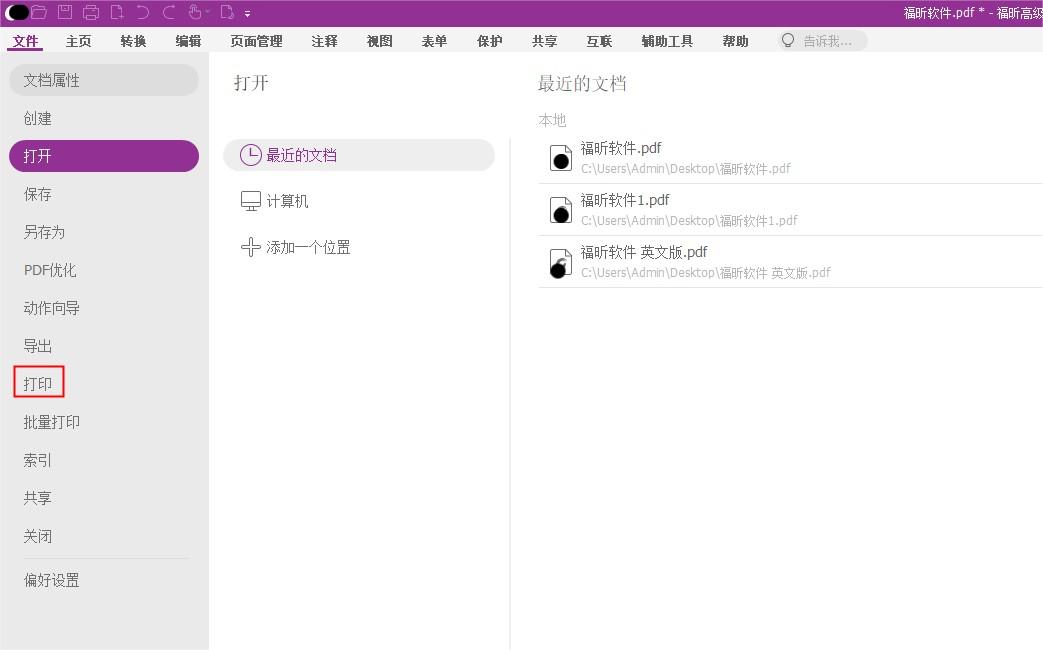
Task: Select the 批量打印 sidebar option
Action: click(x=50, y=422)
